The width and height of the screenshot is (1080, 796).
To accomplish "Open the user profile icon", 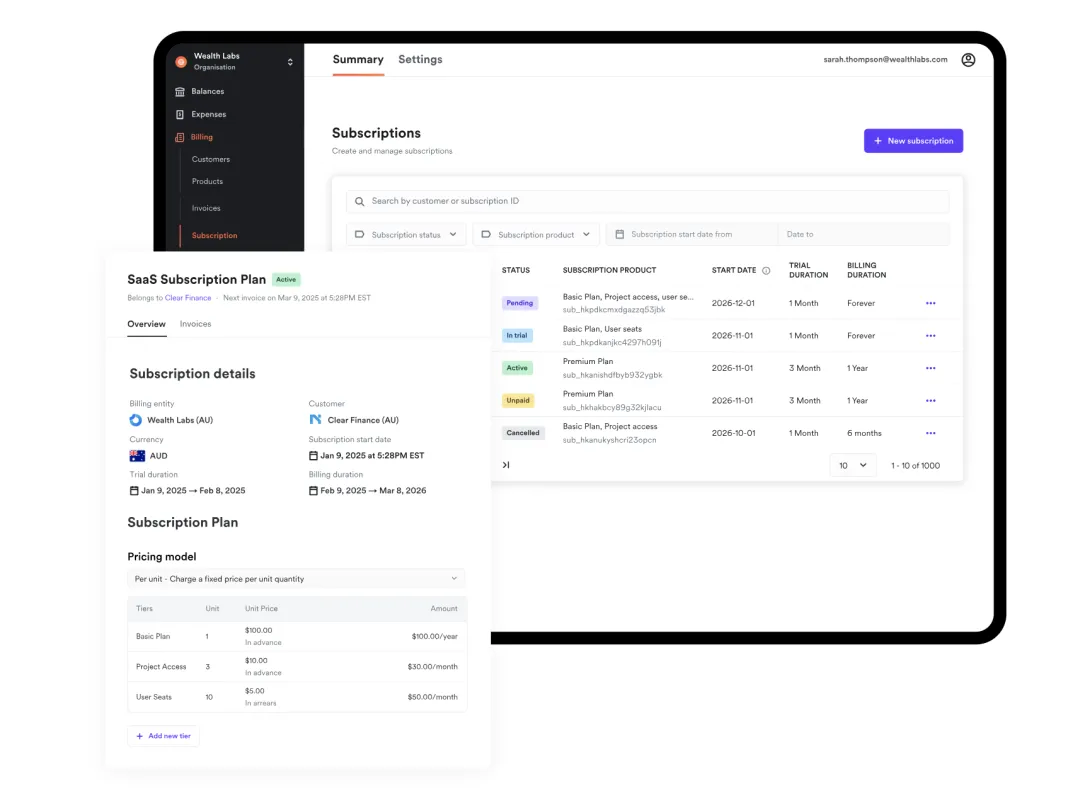I will click(x=968, y=60).
